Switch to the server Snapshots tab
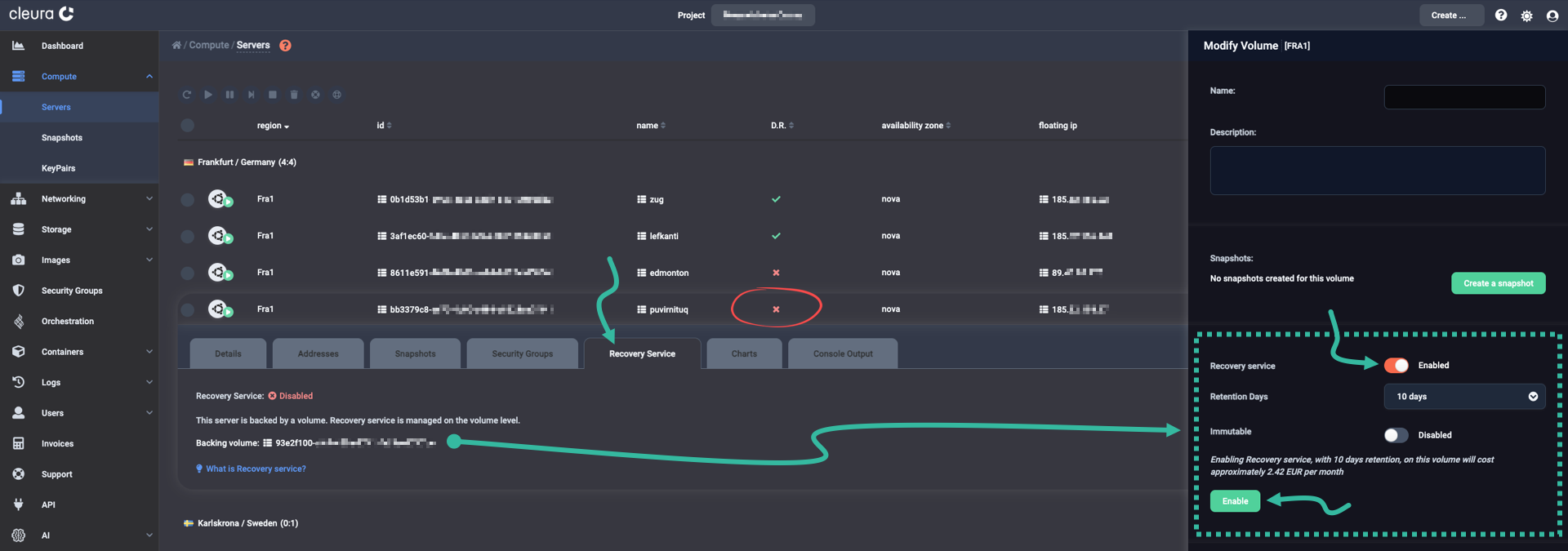Screen dimensions: 1568x551 click(x=415, y=353)
